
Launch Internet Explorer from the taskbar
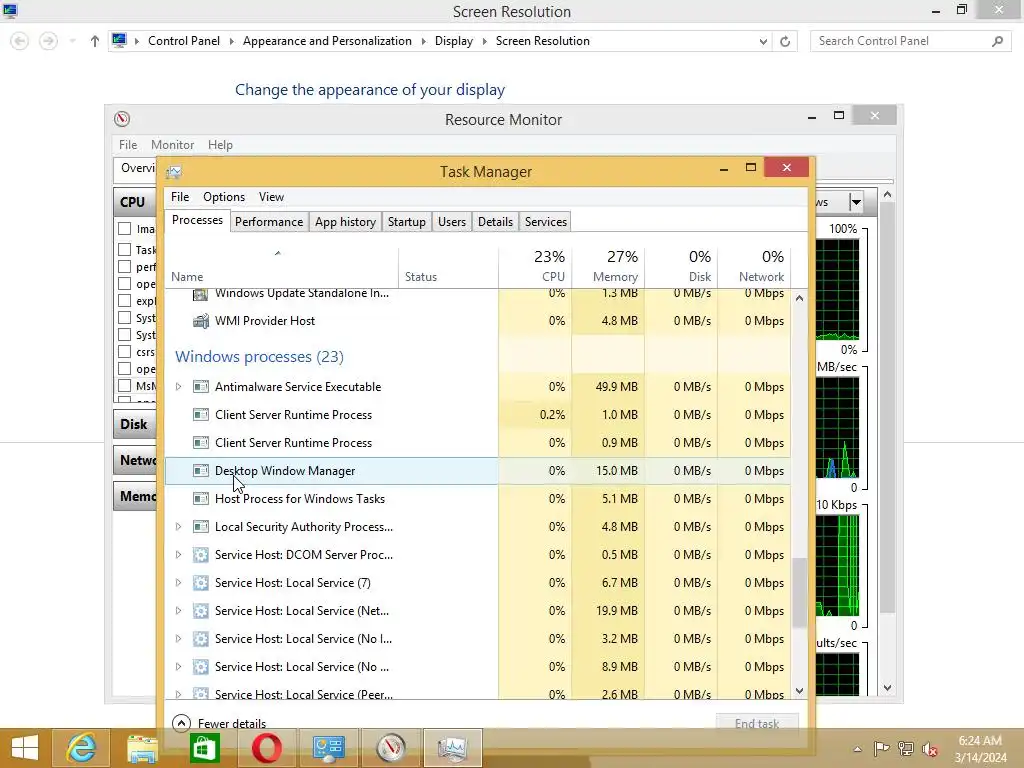81,748
